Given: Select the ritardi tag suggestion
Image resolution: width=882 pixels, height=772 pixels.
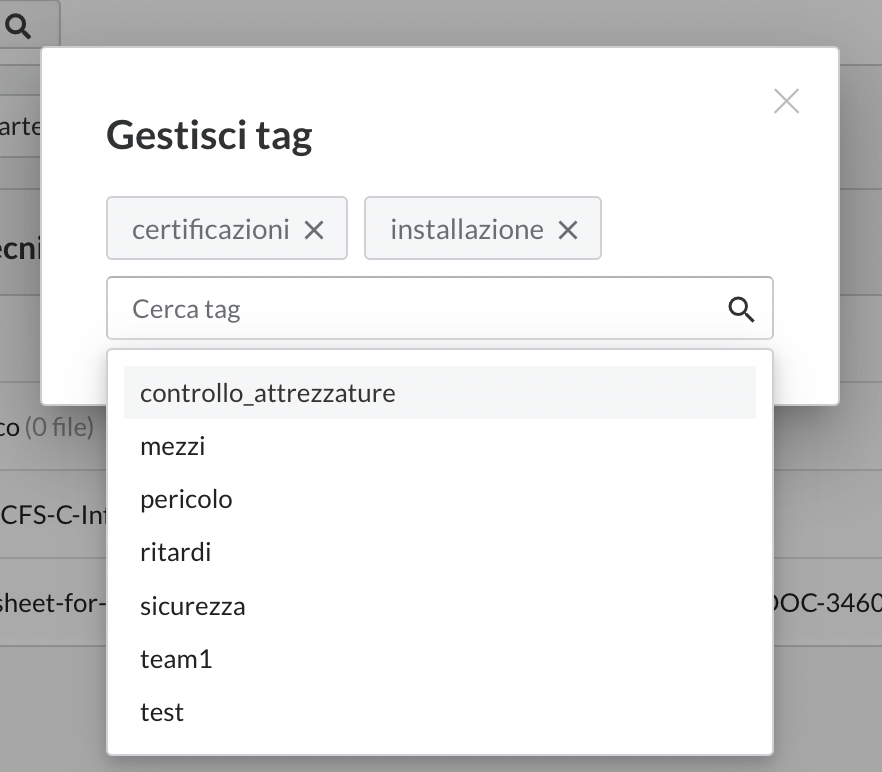Looking at the screenshot, I should pyautogui.click(x=176, y=552).
